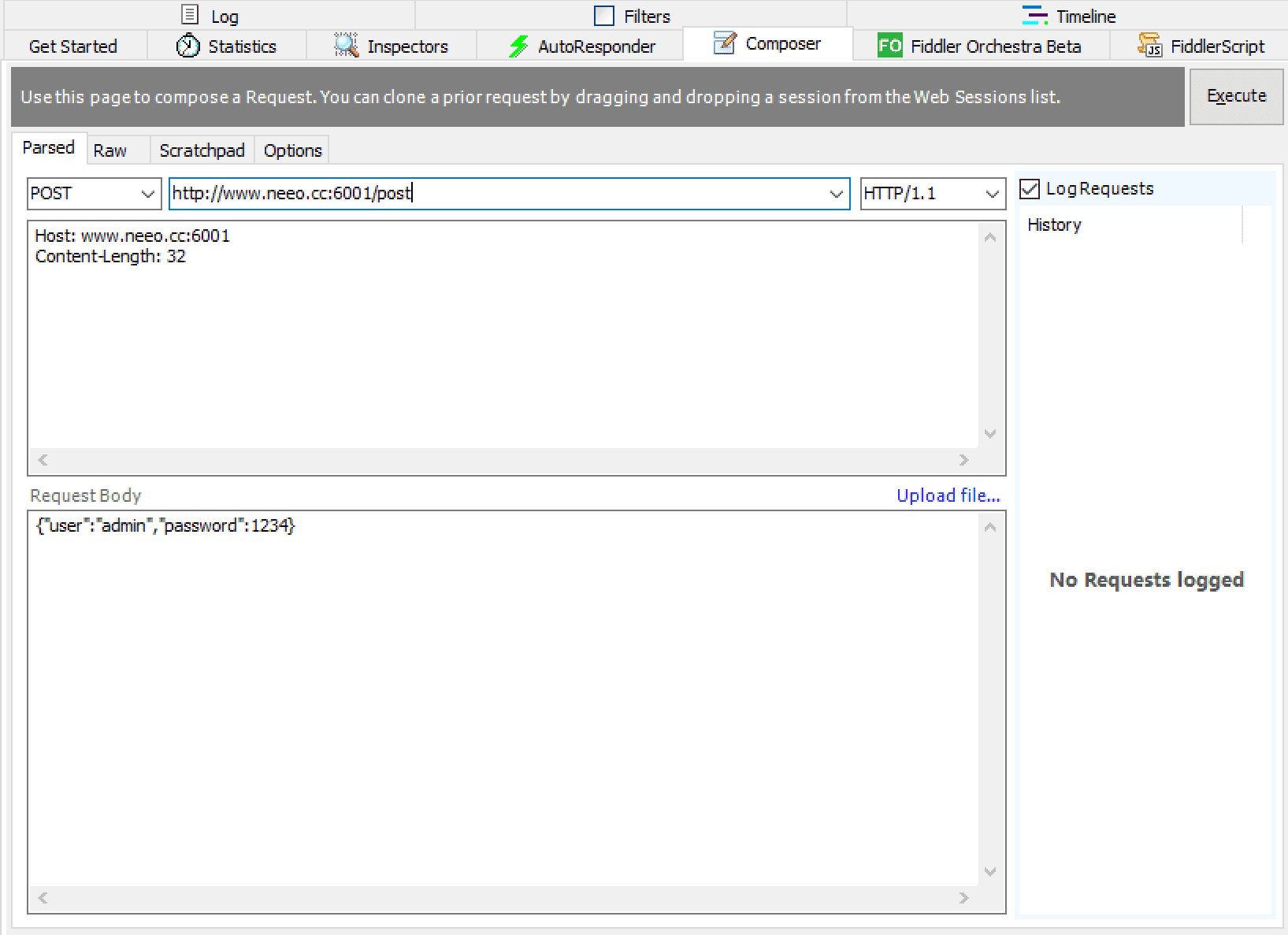
Task: Open the Timeline tab
Action: [1068, 15]
